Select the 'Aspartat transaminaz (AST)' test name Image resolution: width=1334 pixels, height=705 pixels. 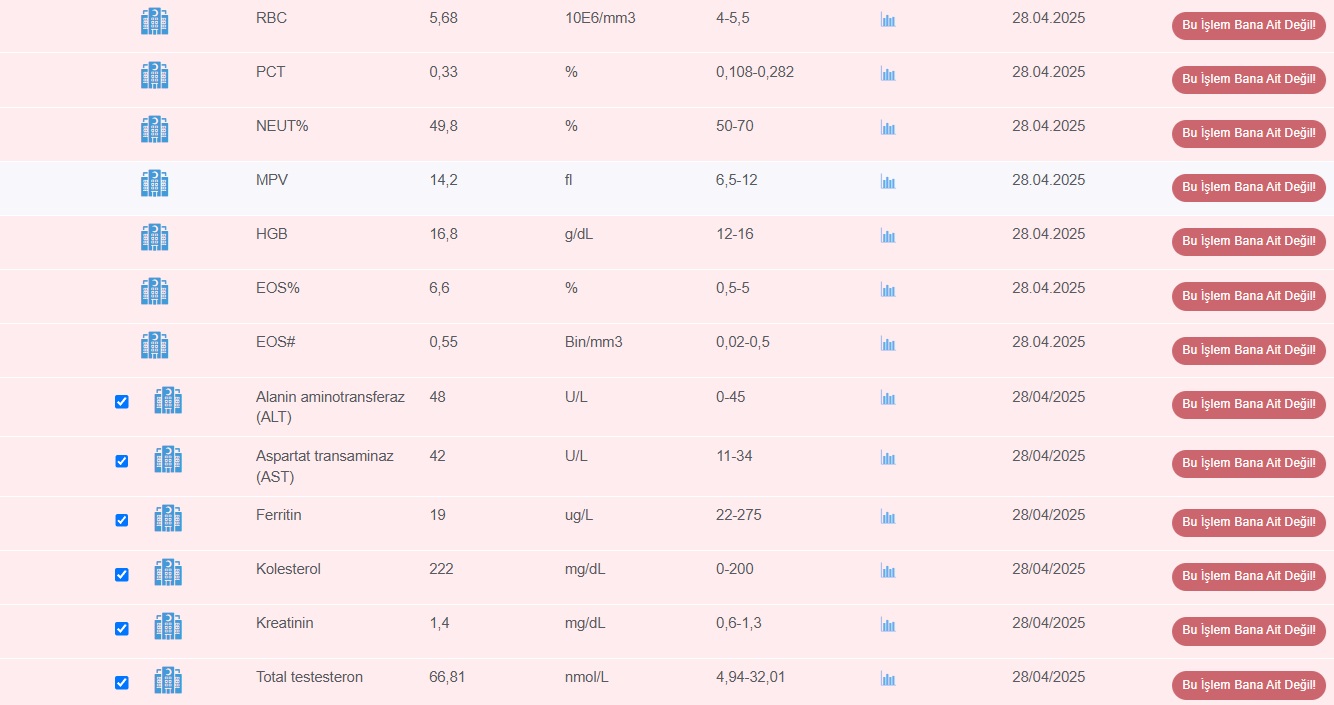pyautogui.click(x=325, y=466)
